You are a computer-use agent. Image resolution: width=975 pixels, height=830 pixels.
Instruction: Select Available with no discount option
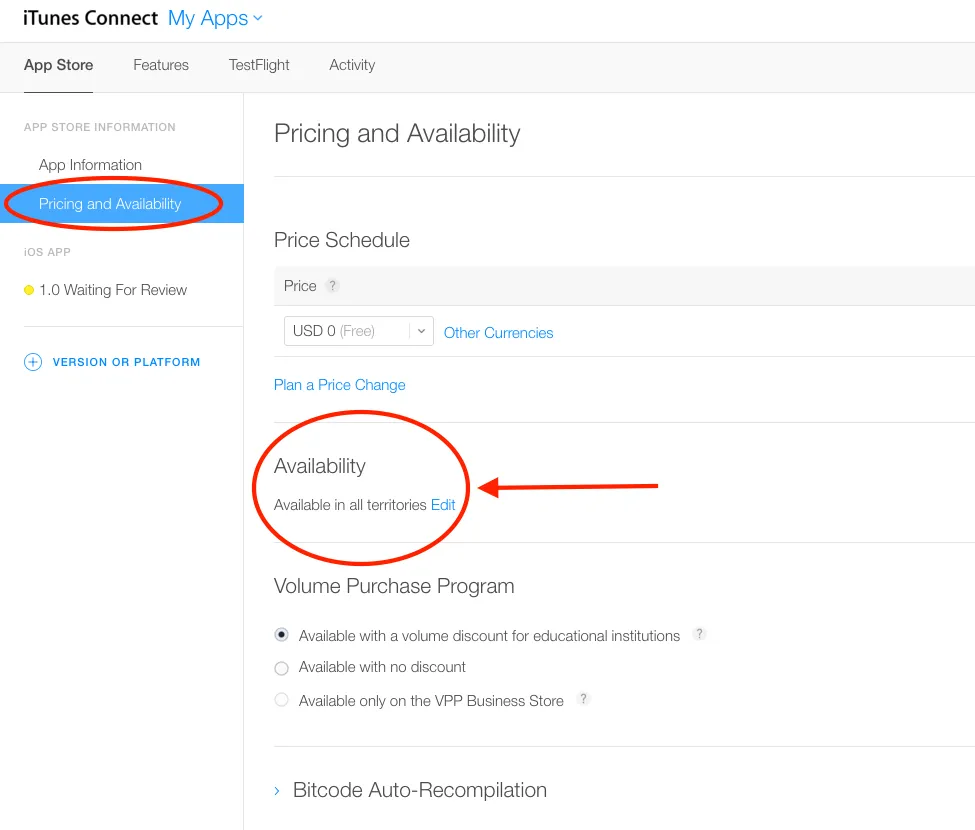click(282, 668)
